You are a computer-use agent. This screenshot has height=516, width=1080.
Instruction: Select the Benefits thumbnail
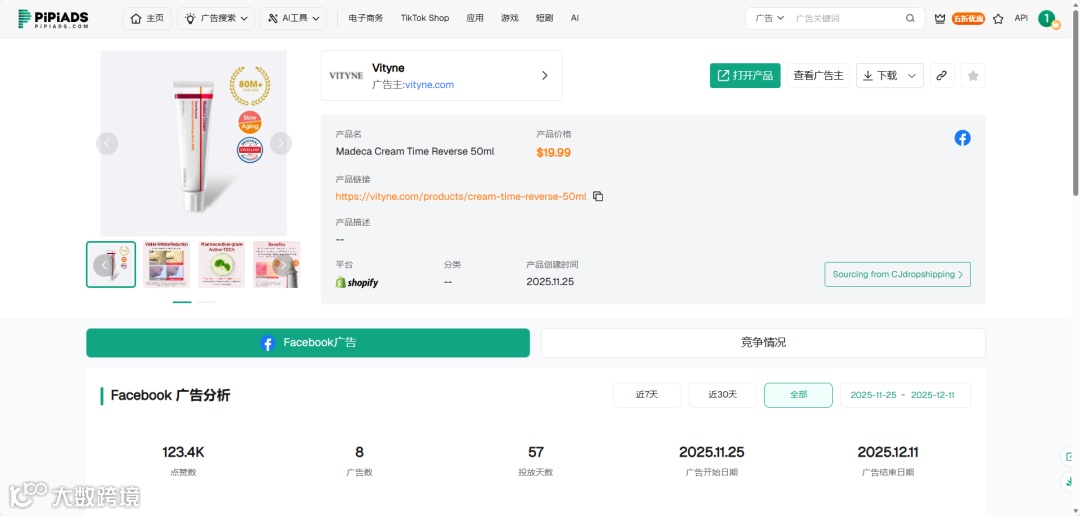276,265
